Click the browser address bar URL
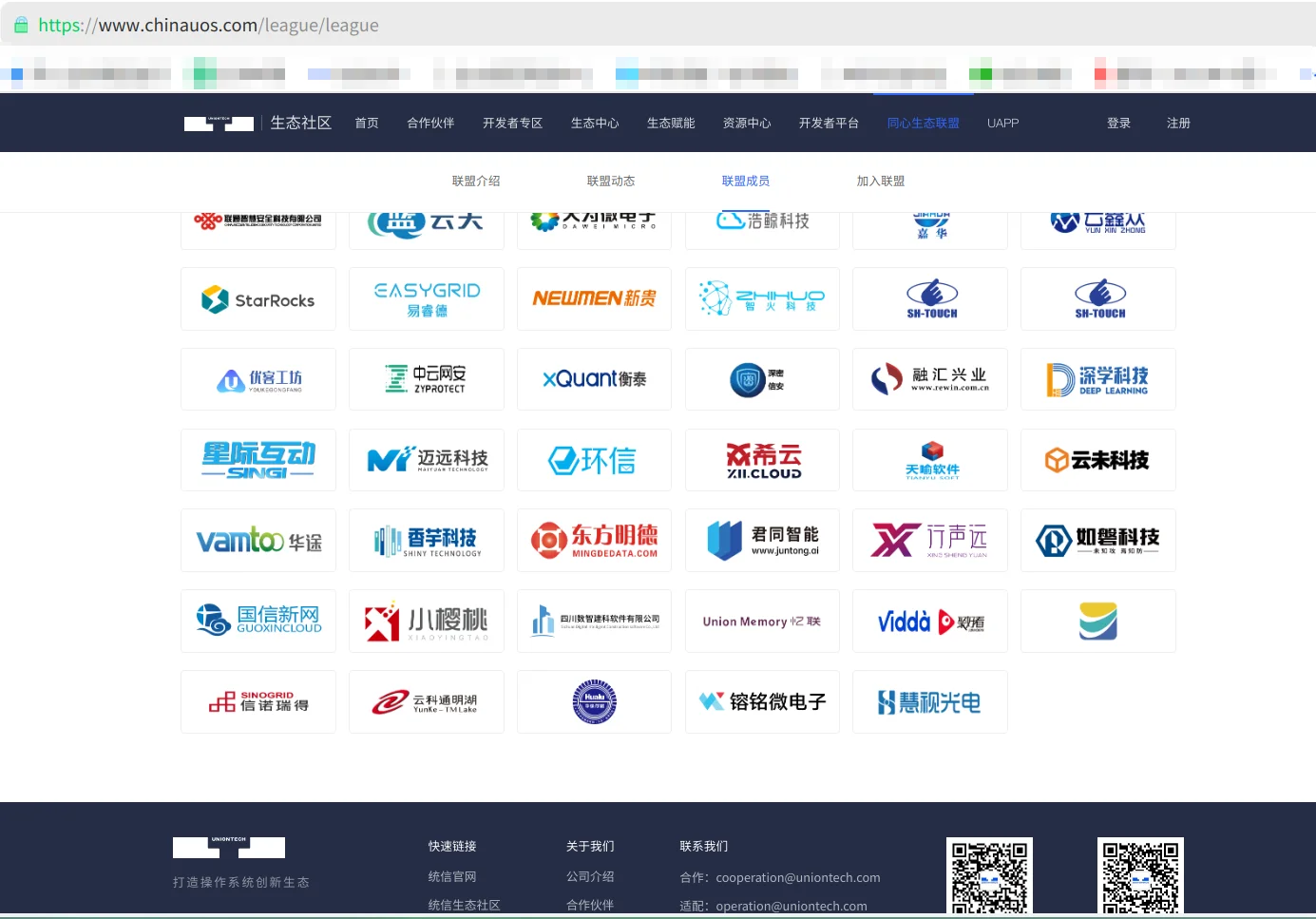Viewport: 1316px width, 919px height. (x=208, y=25)
